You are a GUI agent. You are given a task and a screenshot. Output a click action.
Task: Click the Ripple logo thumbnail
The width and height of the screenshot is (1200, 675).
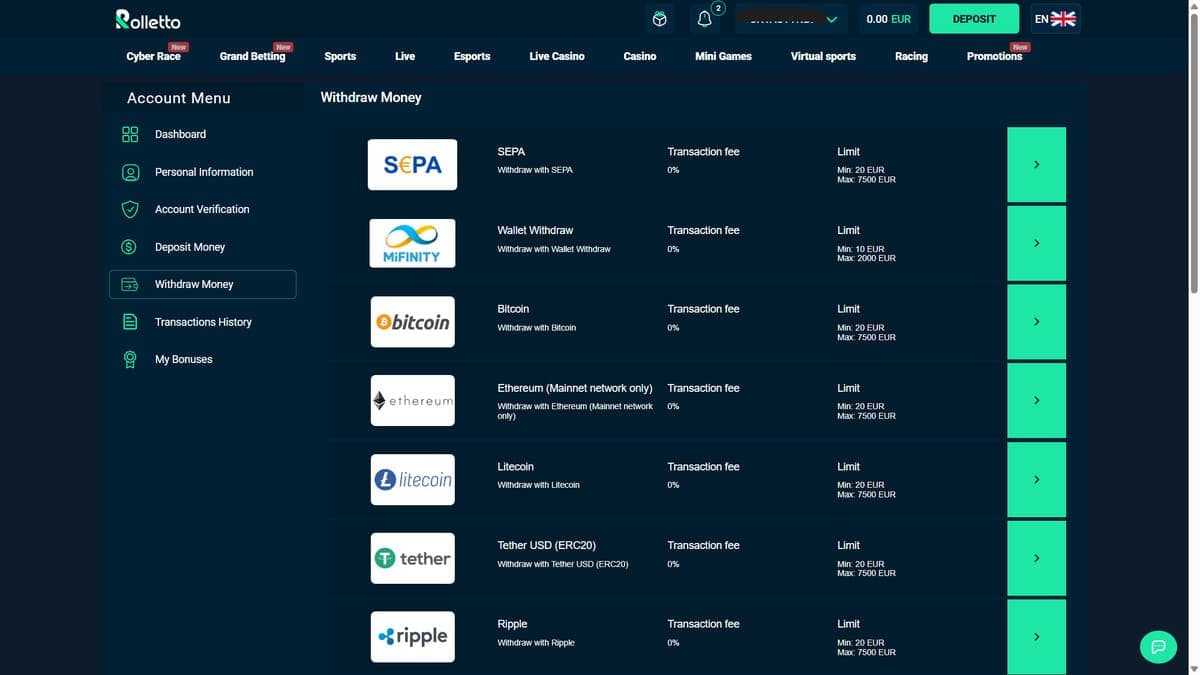coord(412,636)
